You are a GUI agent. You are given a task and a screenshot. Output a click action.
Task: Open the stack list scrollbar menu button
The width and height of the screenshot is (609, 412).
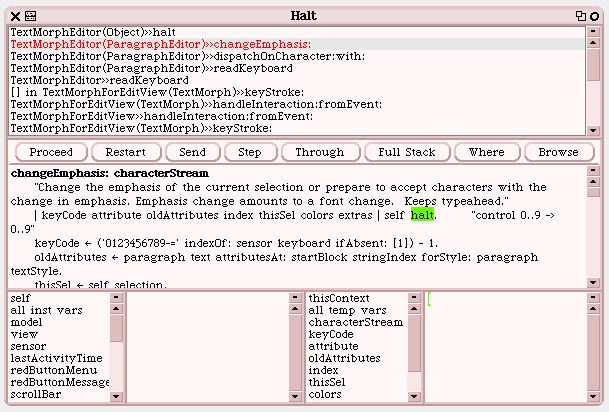coord(593,31)
